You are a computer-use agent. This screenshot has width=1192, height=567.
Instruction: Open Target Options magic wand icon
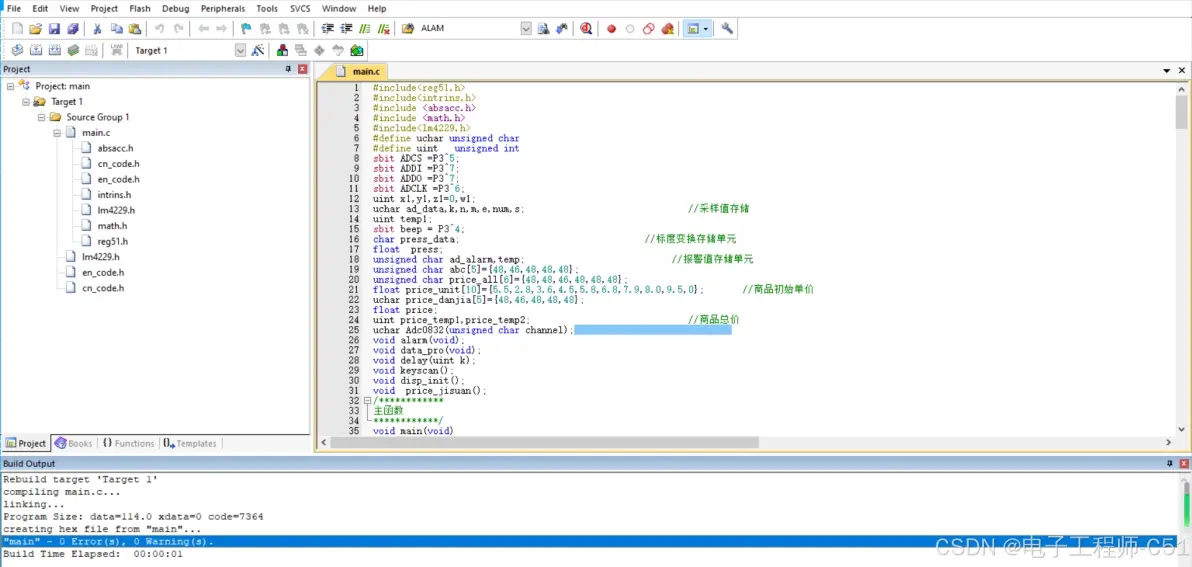[x=258, y=50]
